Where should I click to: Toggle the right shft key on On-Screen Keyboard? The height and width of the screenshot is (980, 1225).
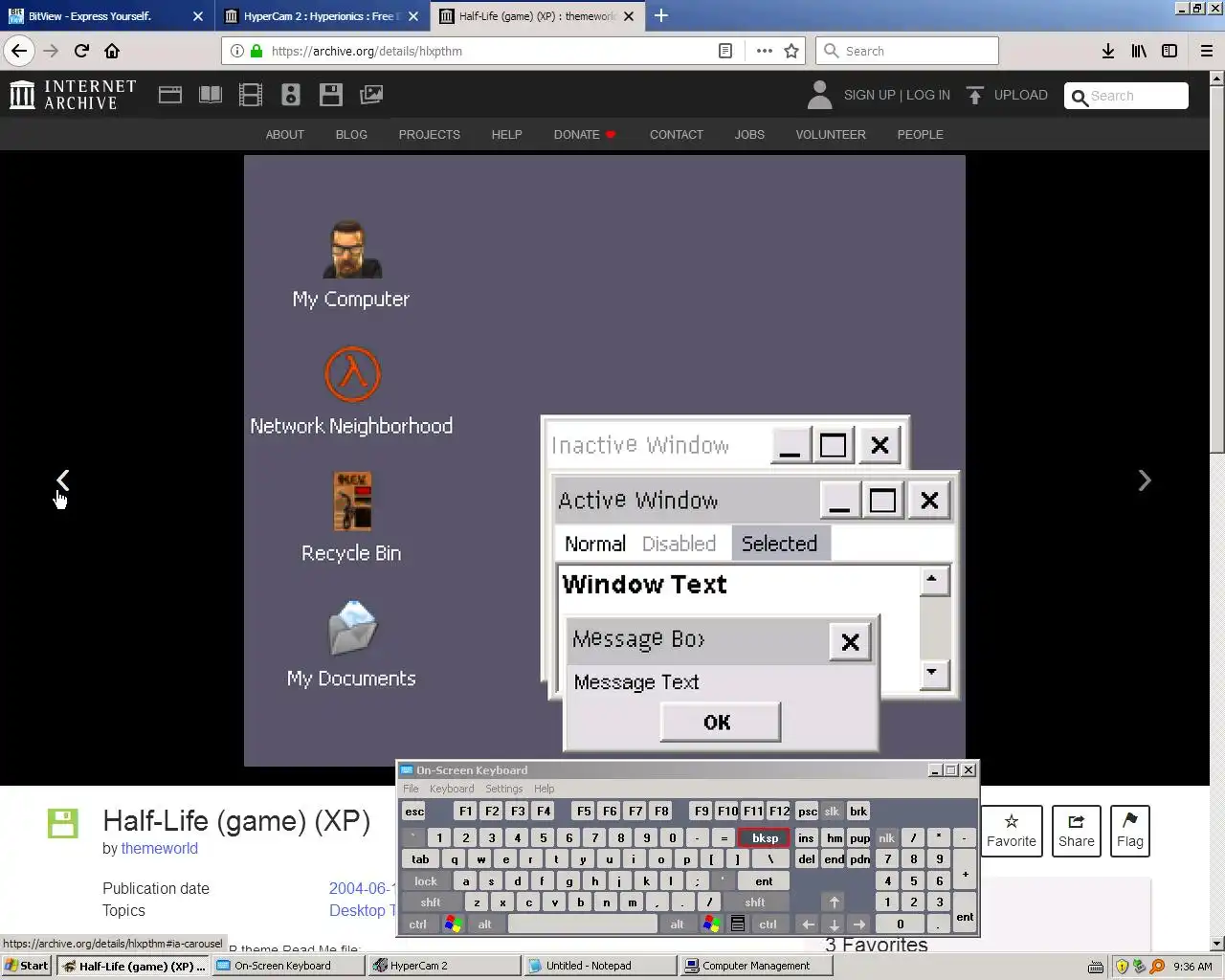tap(755, 902)
